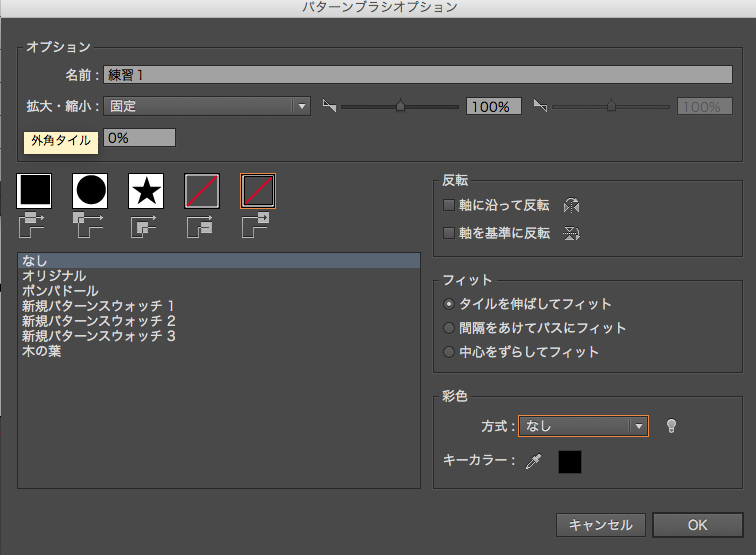
Task: Confirm with the OK button
Action: (698, 525)
